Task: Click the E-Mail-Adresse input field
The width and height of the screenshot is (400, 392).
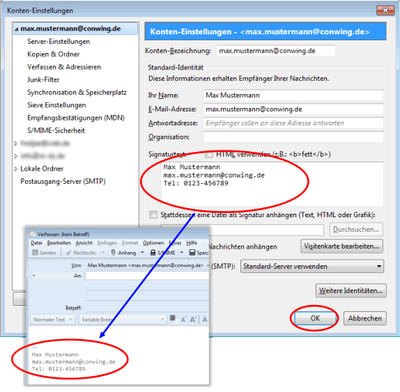Action: (293, 109)
